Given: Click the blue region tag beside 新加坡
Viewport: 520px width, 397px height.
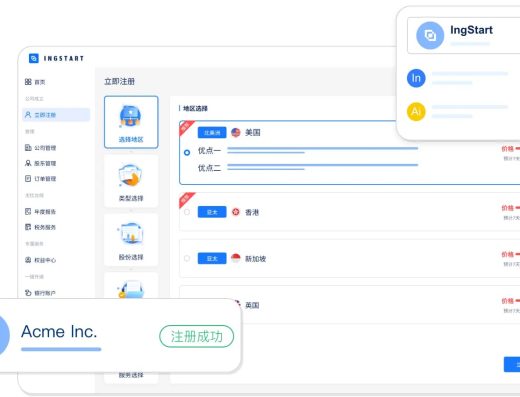Looking at the screenshot, I should [x=212, y=258].
